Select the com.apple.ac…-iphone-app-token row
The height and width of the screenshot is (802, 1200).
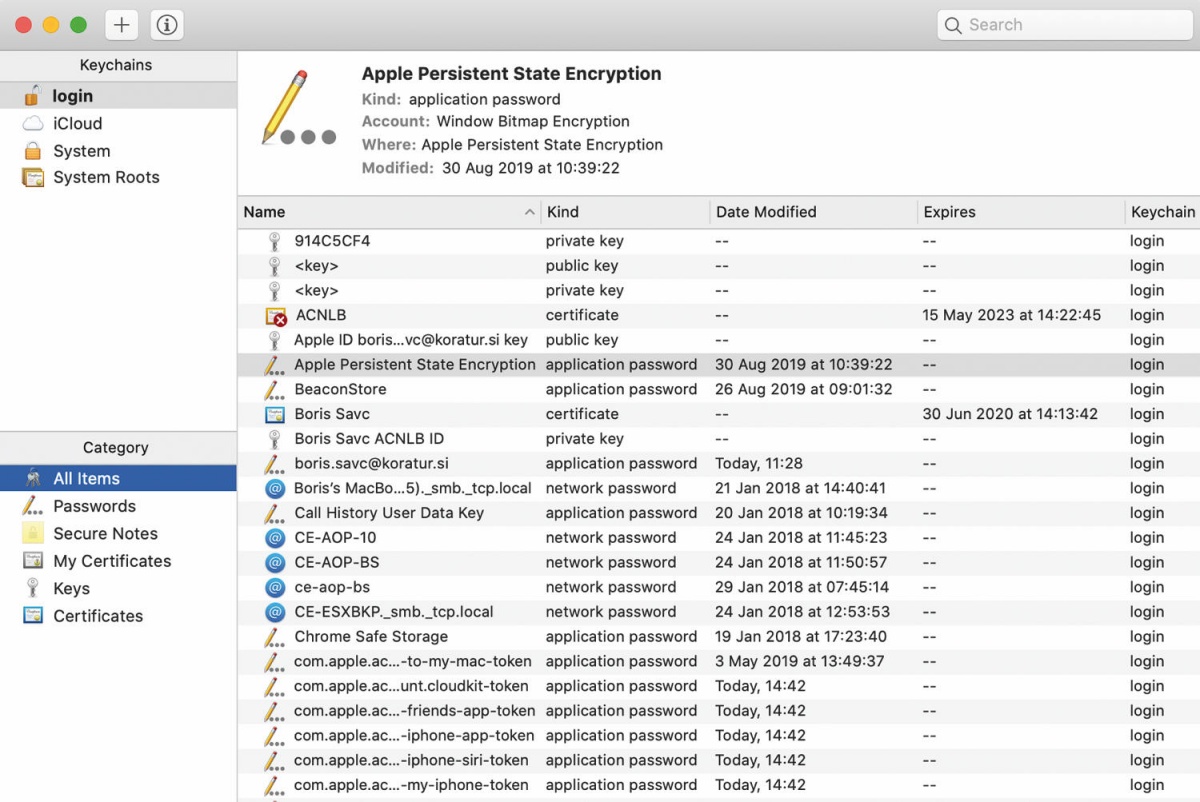719,736
